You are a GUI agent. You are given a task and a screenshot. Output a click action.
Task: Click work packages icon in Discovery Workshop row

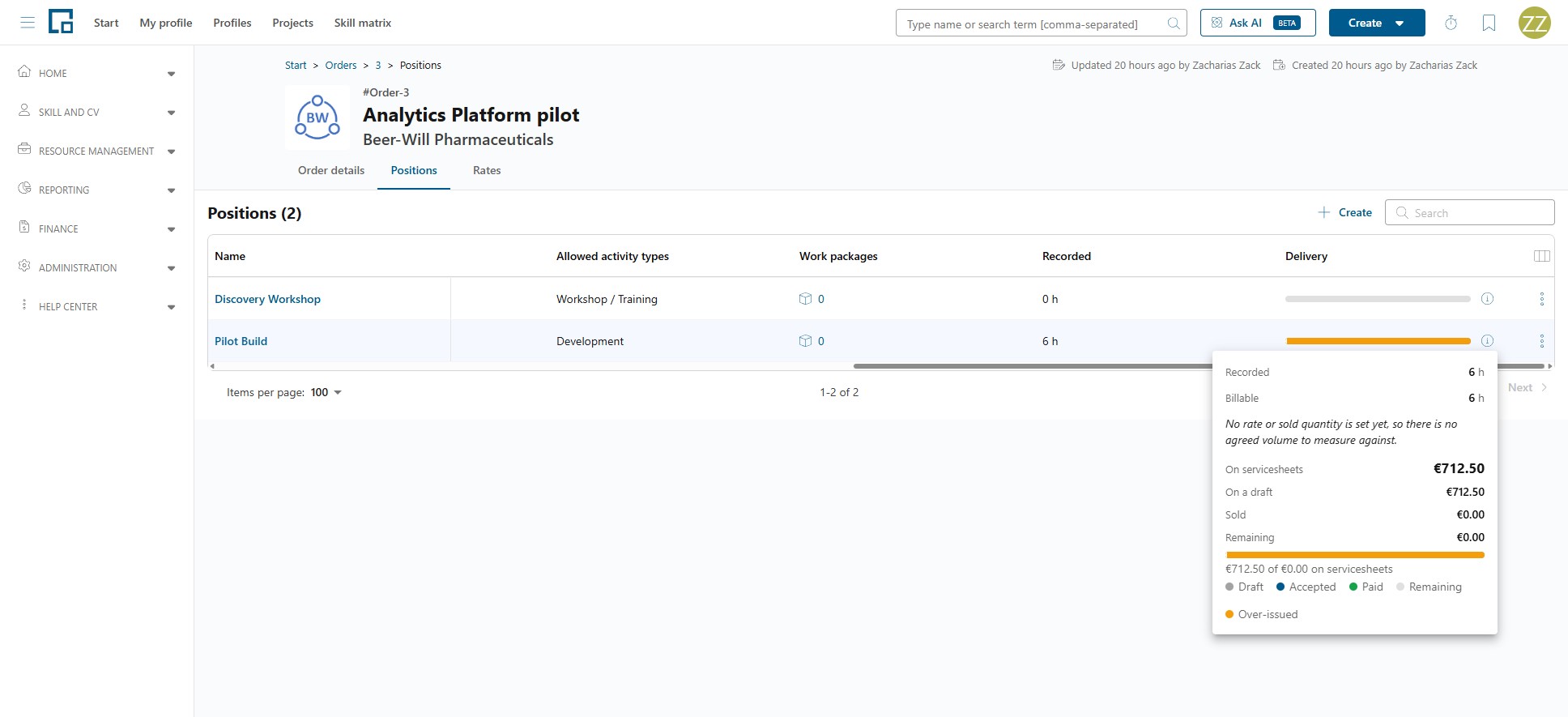click(x=805, y=299)
